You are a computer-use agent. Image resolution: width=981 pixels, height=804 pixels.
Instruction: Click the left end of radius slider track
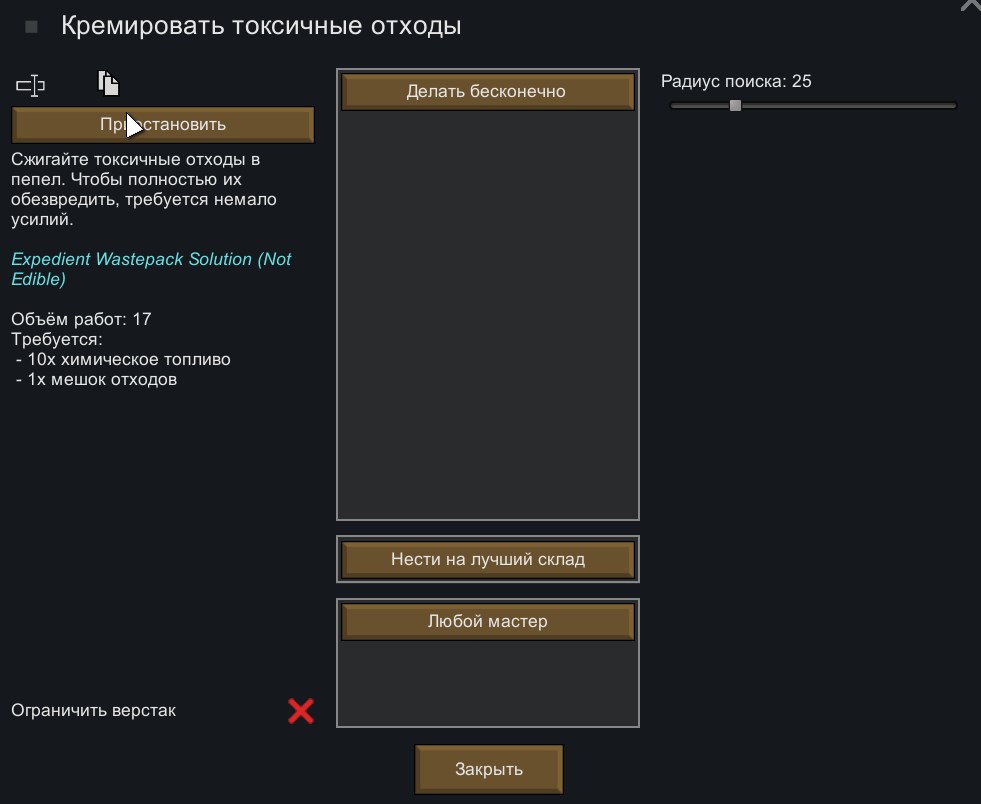click(674, 105)
